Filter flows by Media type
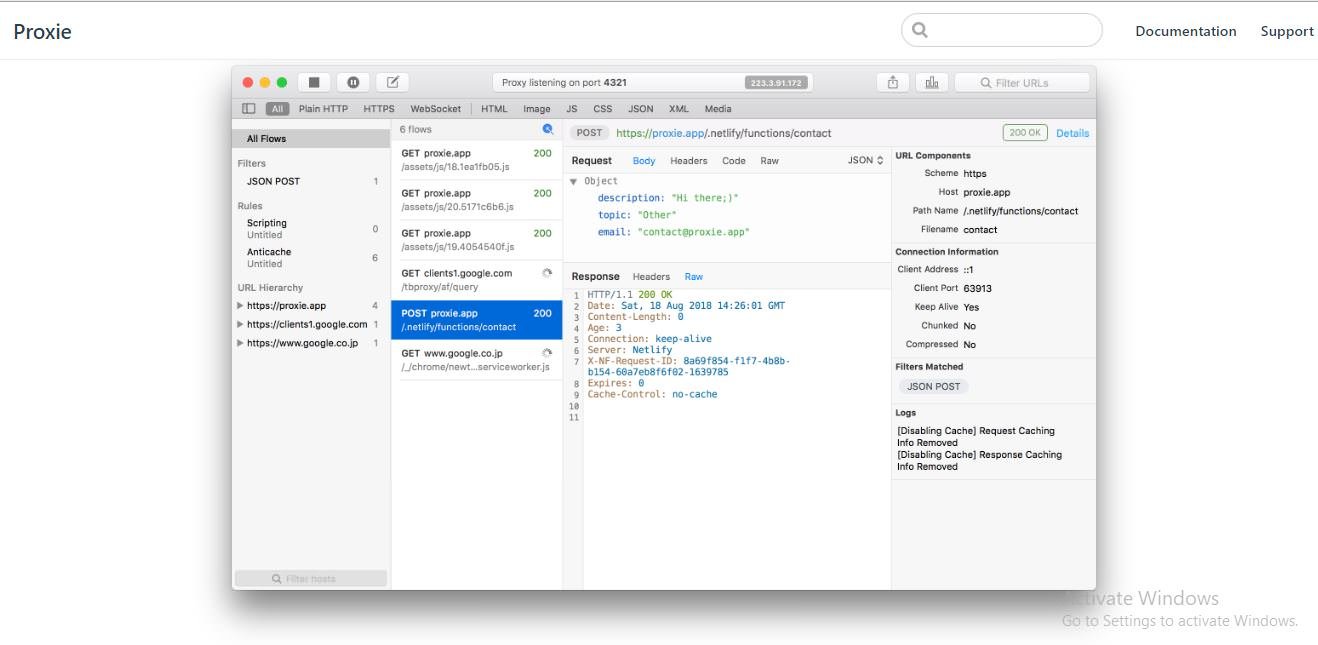The height and width of the screenshot is (645, 1318). point(718,109)
